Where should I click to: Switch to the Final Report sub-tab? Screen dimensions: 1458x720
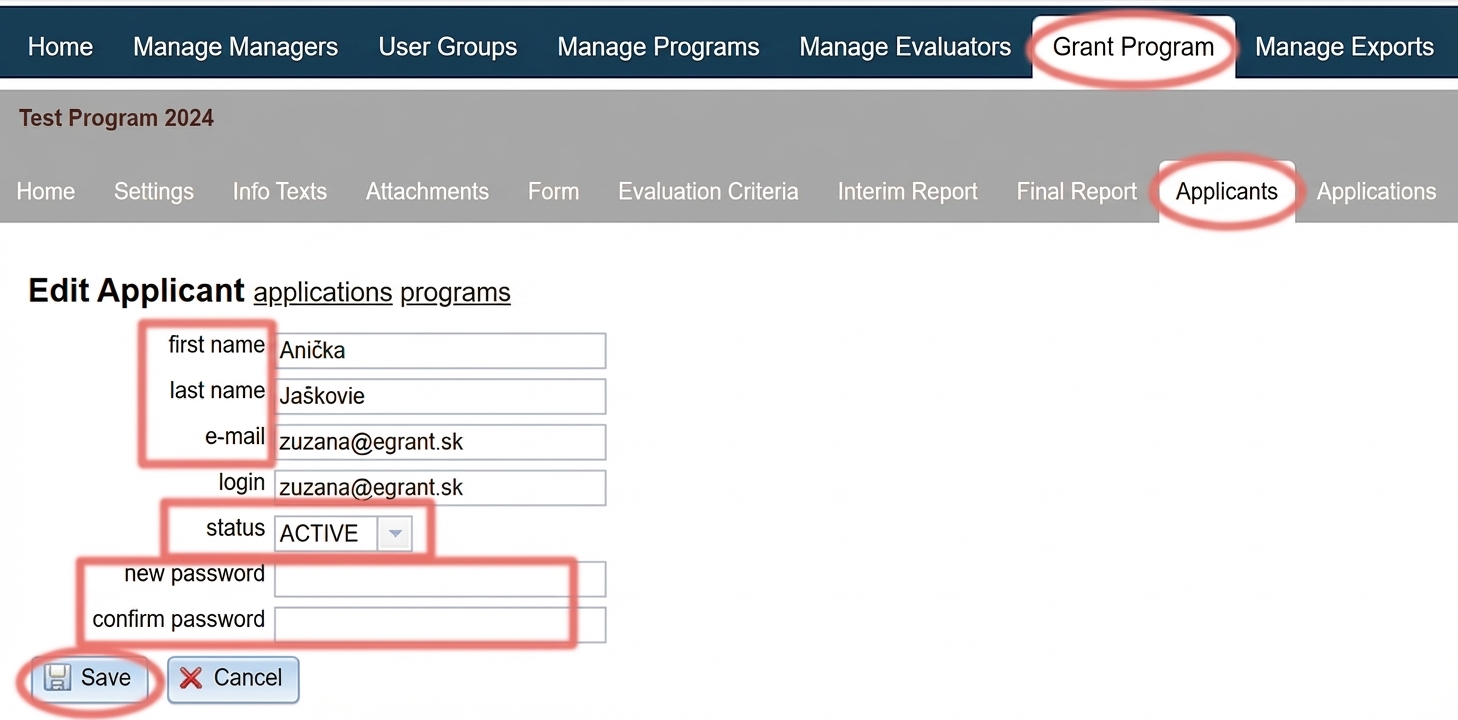tap(1077, 191)
